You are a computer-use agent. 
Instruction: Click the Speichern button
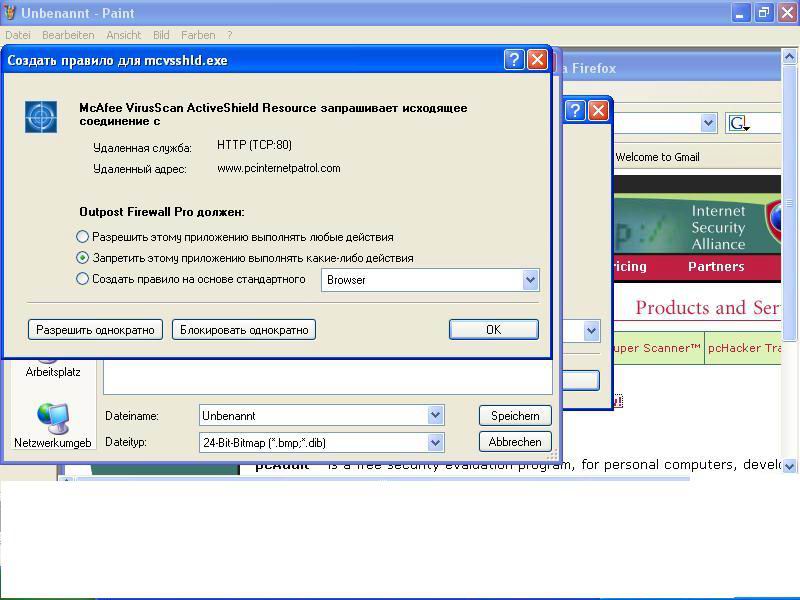pos(515,415)
